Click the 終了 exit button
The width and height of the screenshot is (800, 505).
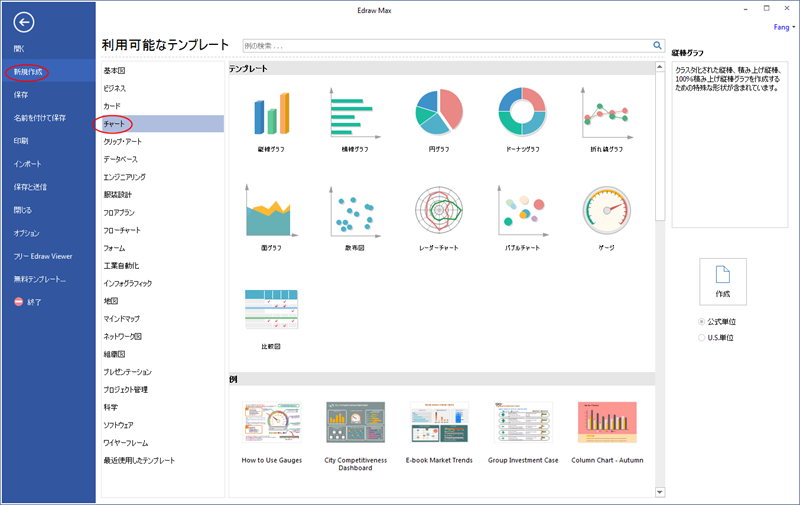click(x=28, y=302)
